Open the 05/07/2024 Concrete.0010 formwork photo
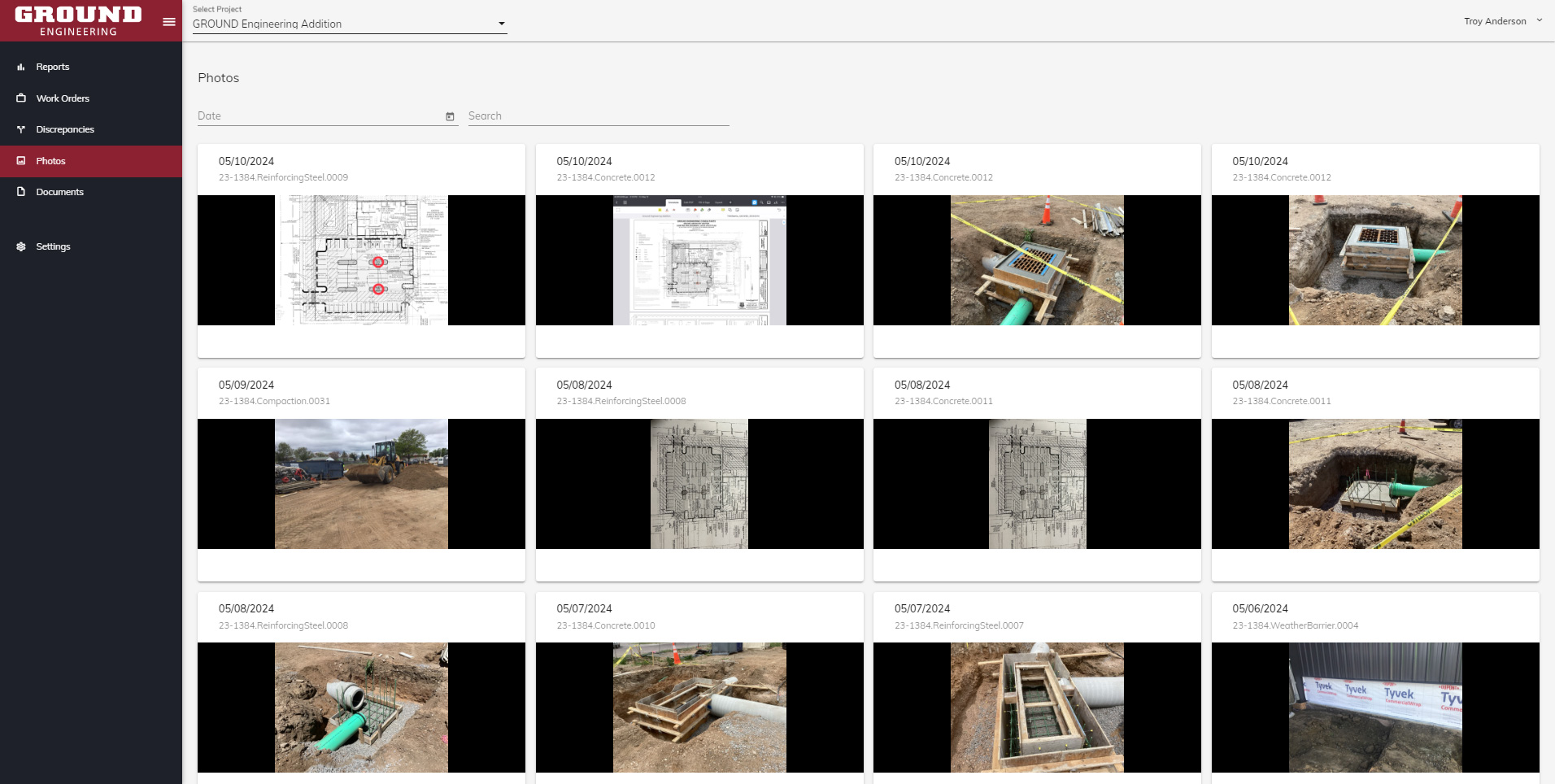The image size is (1555, 784). (699, 707)
